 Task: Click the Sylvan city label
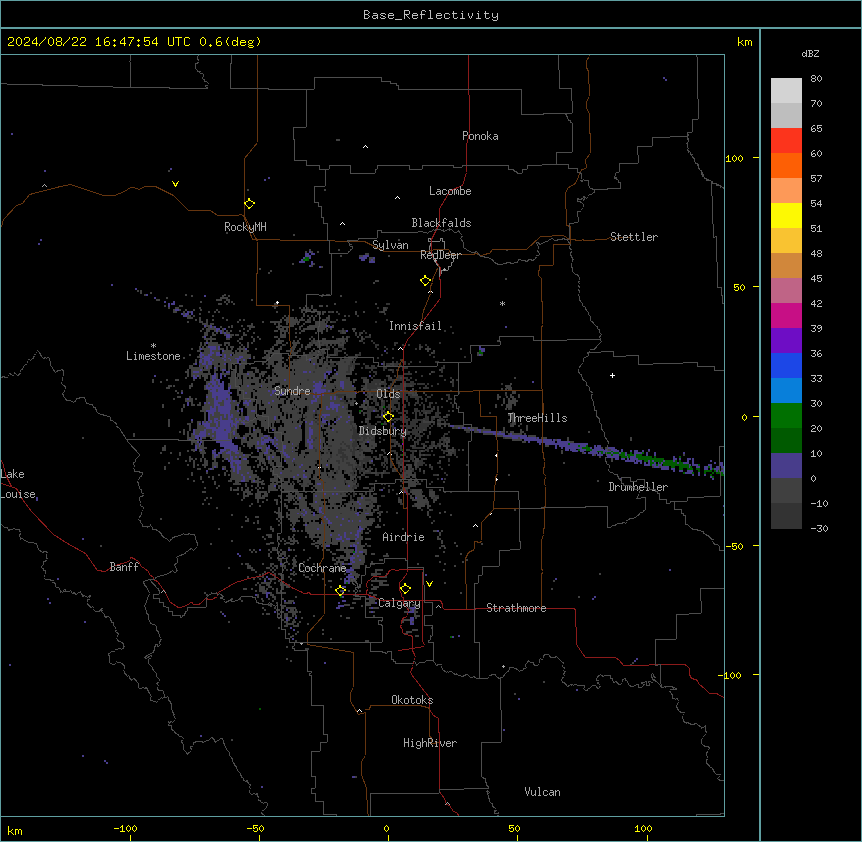coord(390,245)
